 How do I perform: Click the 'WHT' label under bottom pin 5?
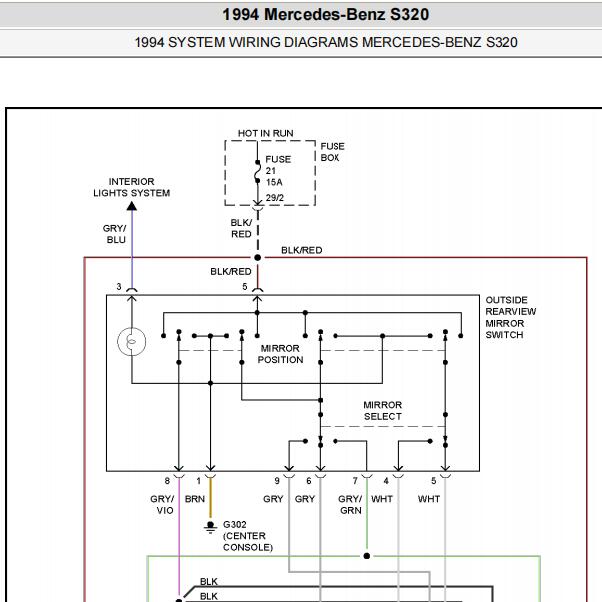tap(429, 499)
